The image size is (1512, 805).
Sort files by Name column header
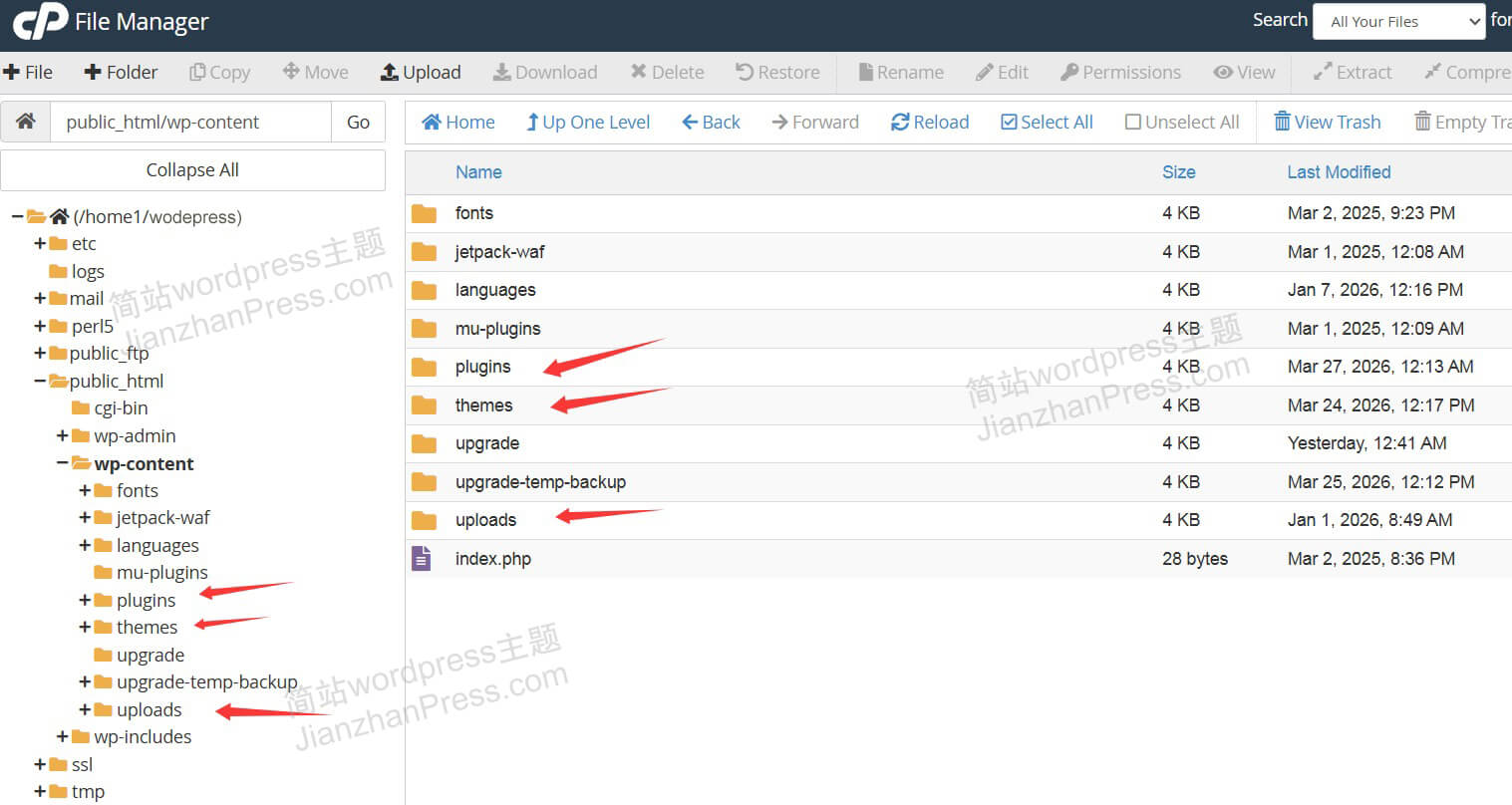pos(478,172)
